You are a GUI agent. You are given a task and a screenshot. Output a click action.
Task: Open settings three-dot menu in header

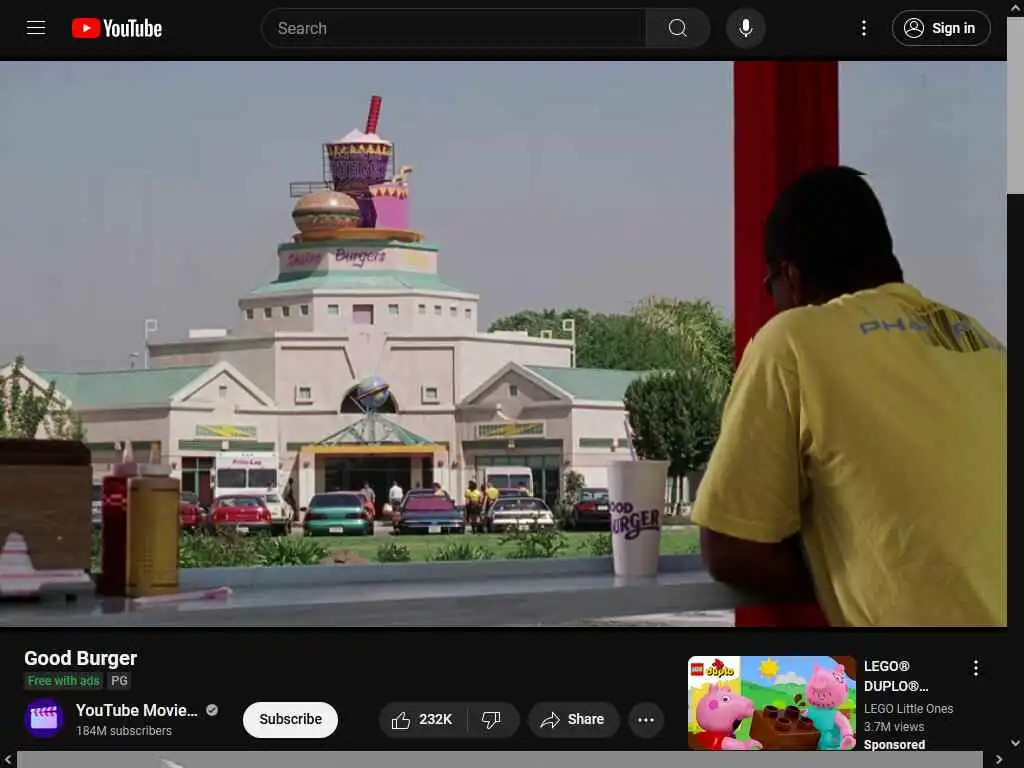[864, 28]
